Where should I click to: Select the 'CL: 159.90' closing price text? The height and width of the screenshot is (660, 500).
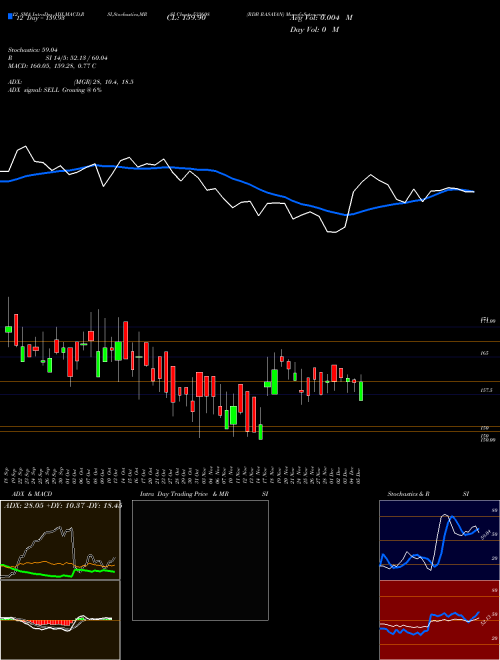point(185,18)
